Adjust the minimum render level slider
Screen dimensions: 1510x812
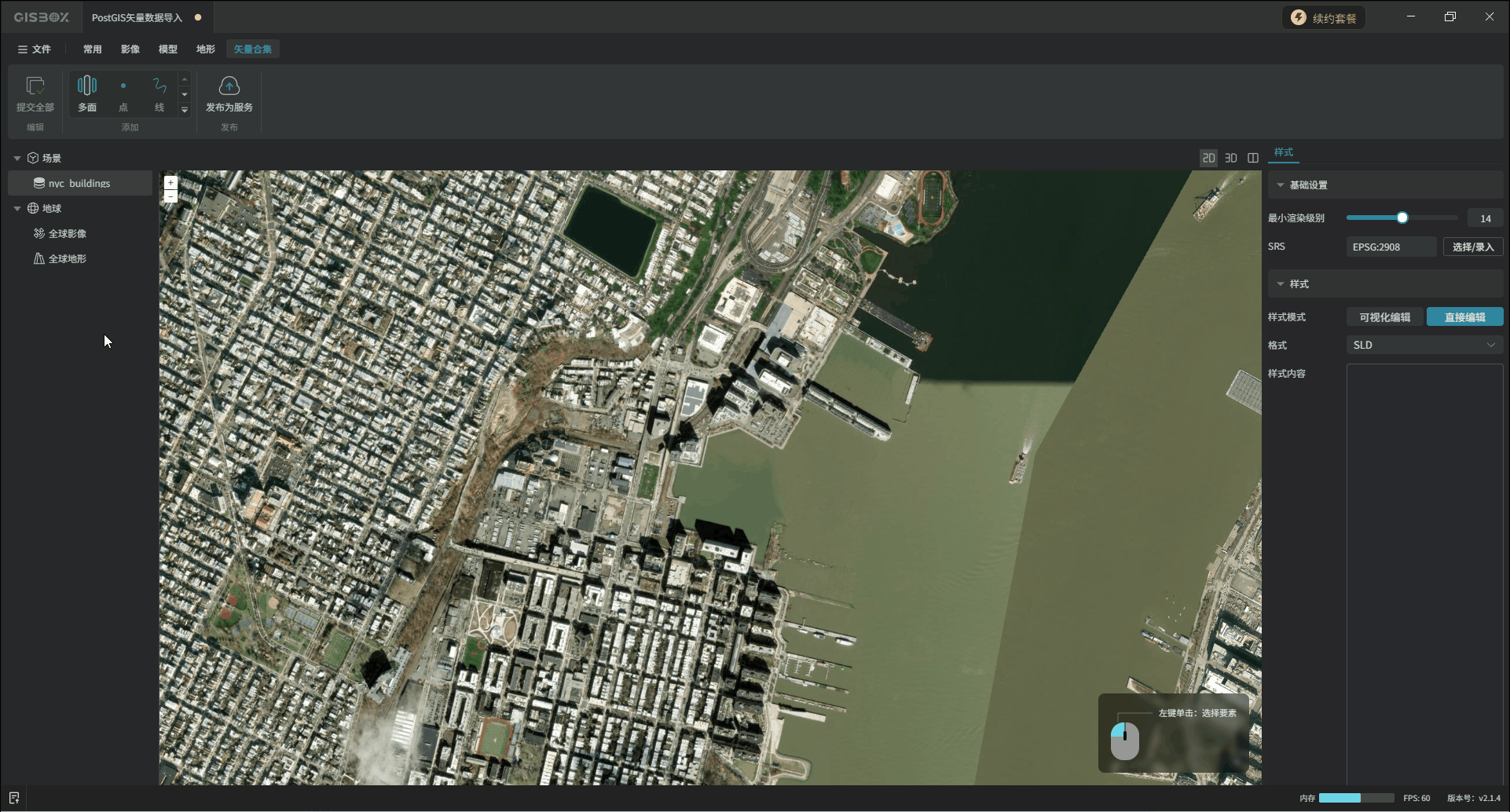click(1402, 218)
